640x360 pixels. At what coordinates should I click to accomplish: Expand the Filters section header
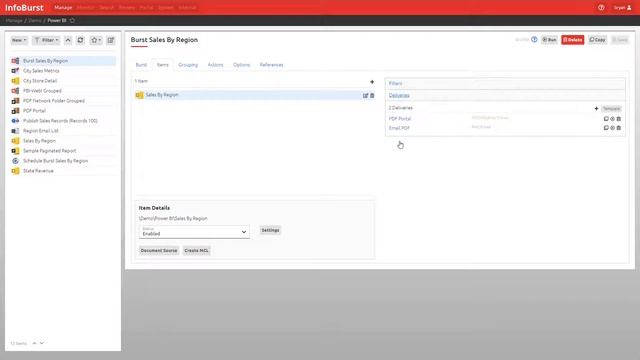(505, 83)
